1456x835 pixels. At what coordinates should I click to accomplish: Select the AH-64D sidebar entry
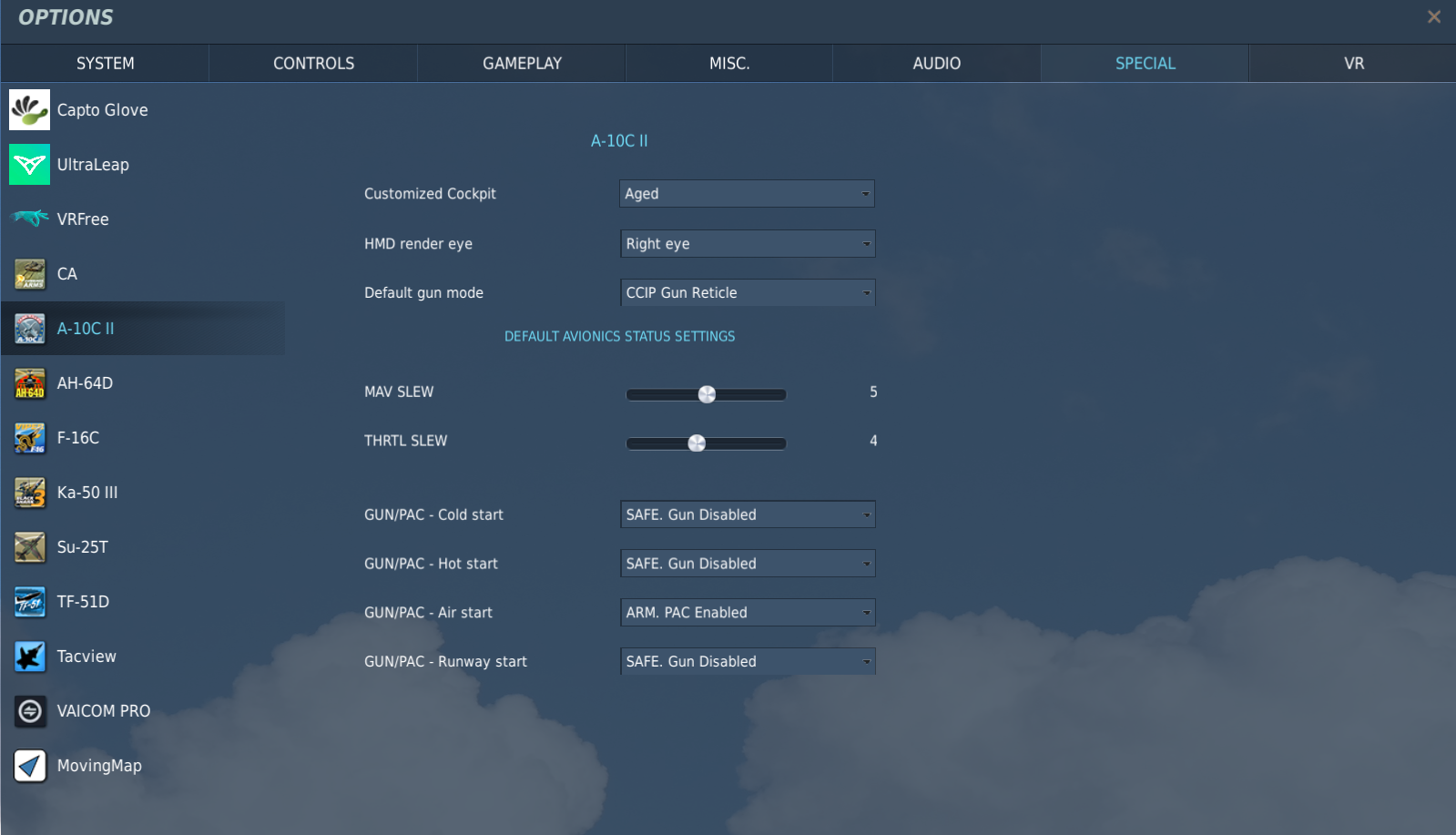tap(143, 383)
